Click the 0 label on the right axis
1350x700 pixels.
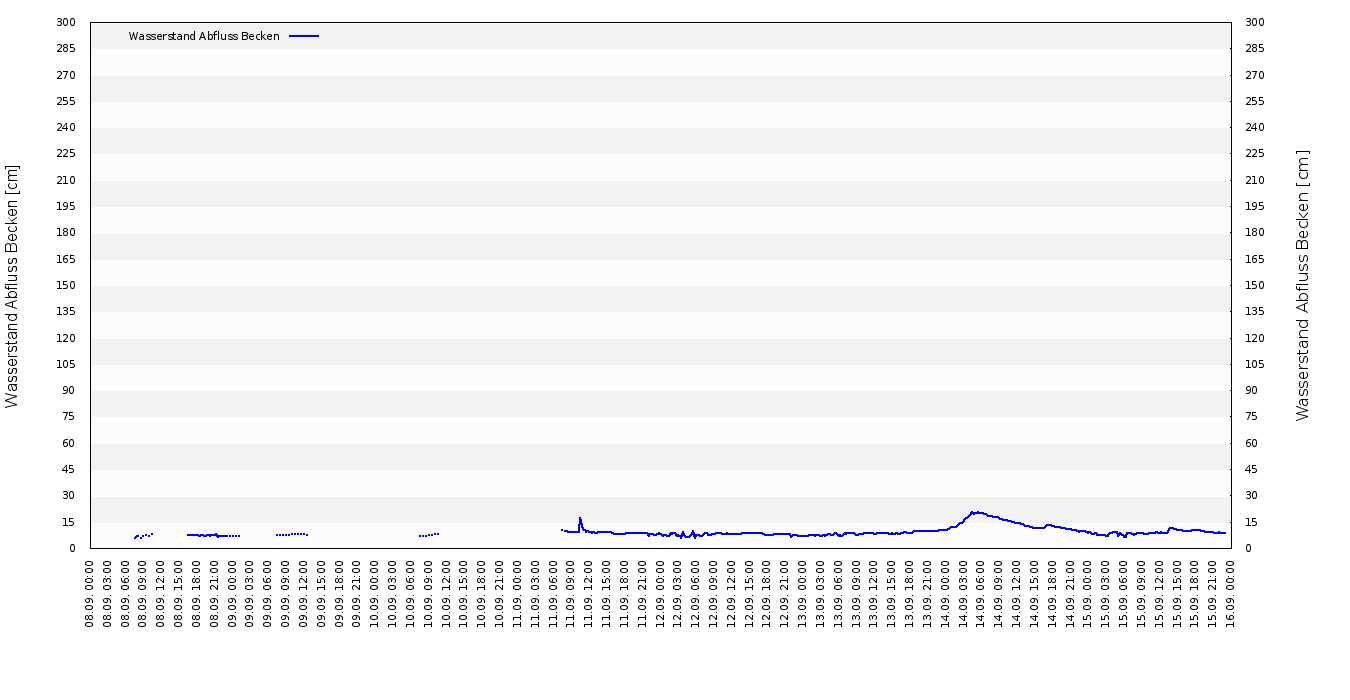[1248, 548]
